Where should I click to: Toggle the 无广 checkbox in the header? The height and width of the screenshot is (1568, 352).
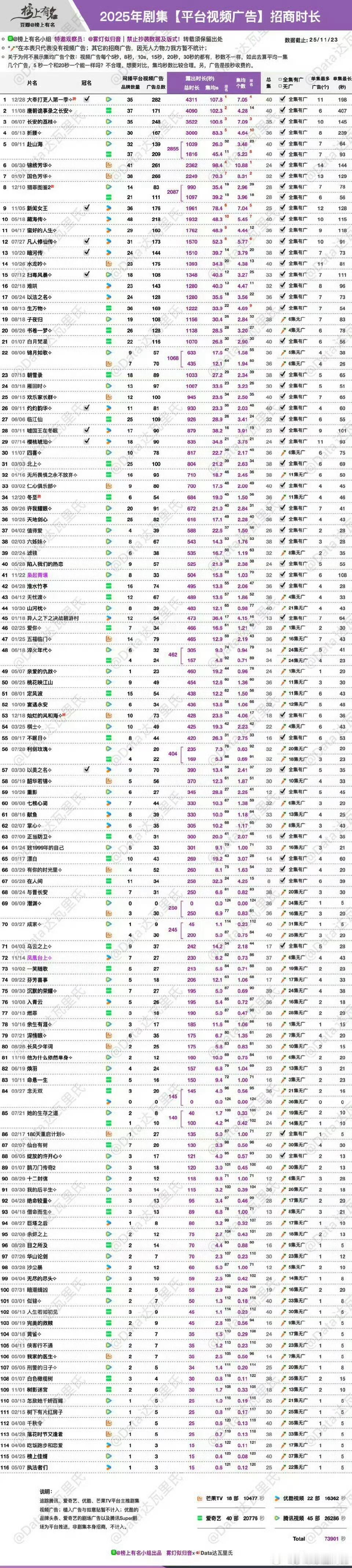(280, 87)
